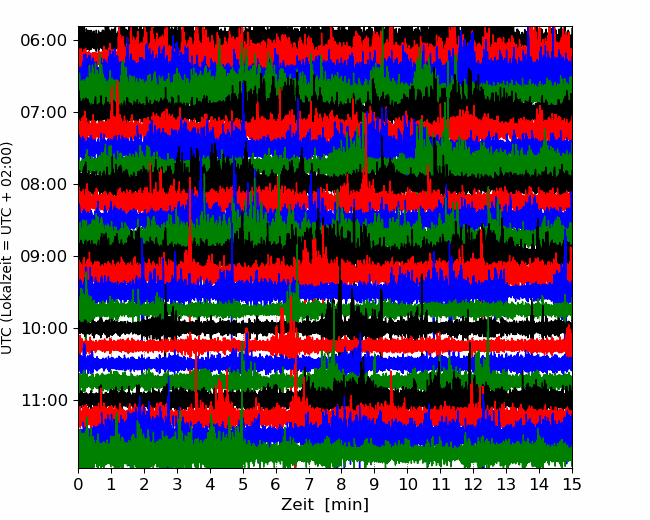This screenshot has width=650, height=520.
Task: Click the 08:00 y-axis tick label
Action: [44, 185]
